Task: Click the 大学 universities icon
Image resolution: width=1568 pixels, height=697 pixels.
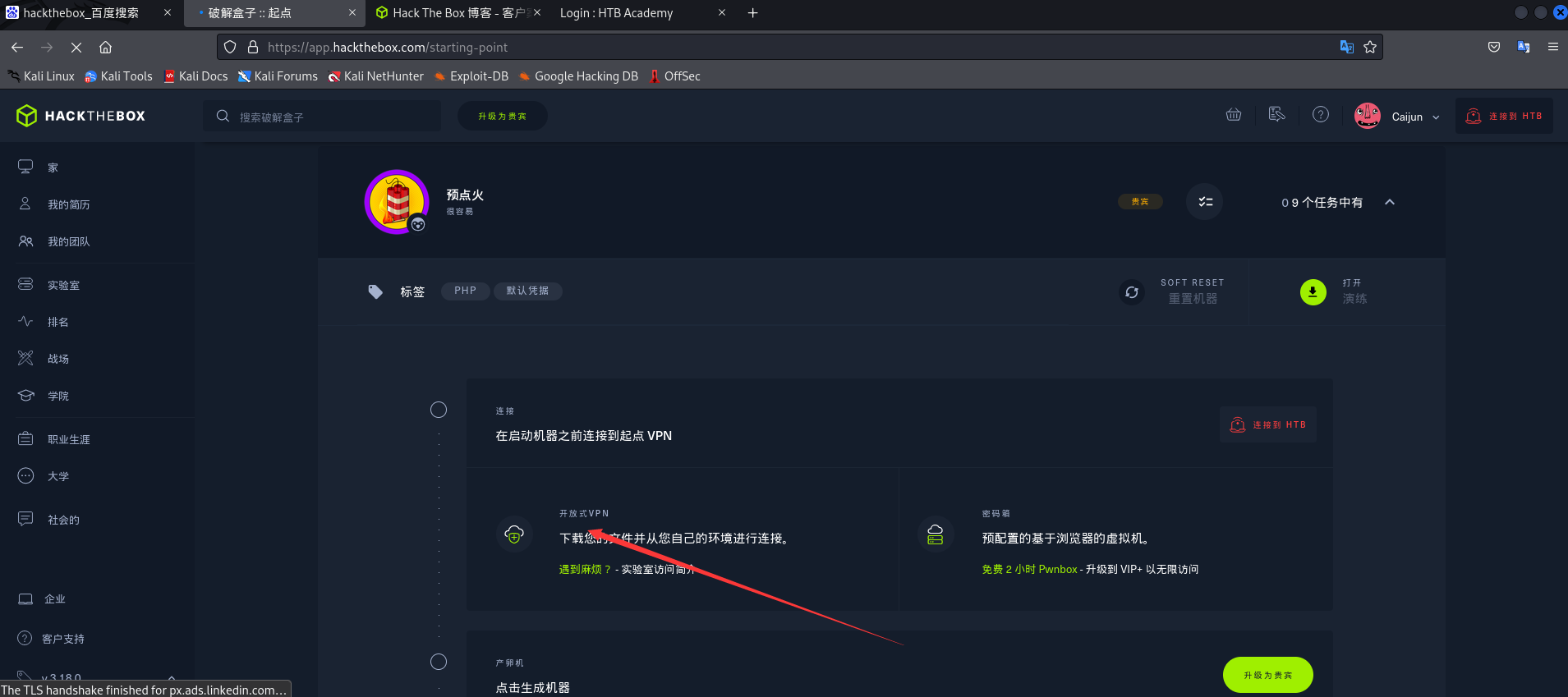Action: pyautogui.click(x=25, y=475)
